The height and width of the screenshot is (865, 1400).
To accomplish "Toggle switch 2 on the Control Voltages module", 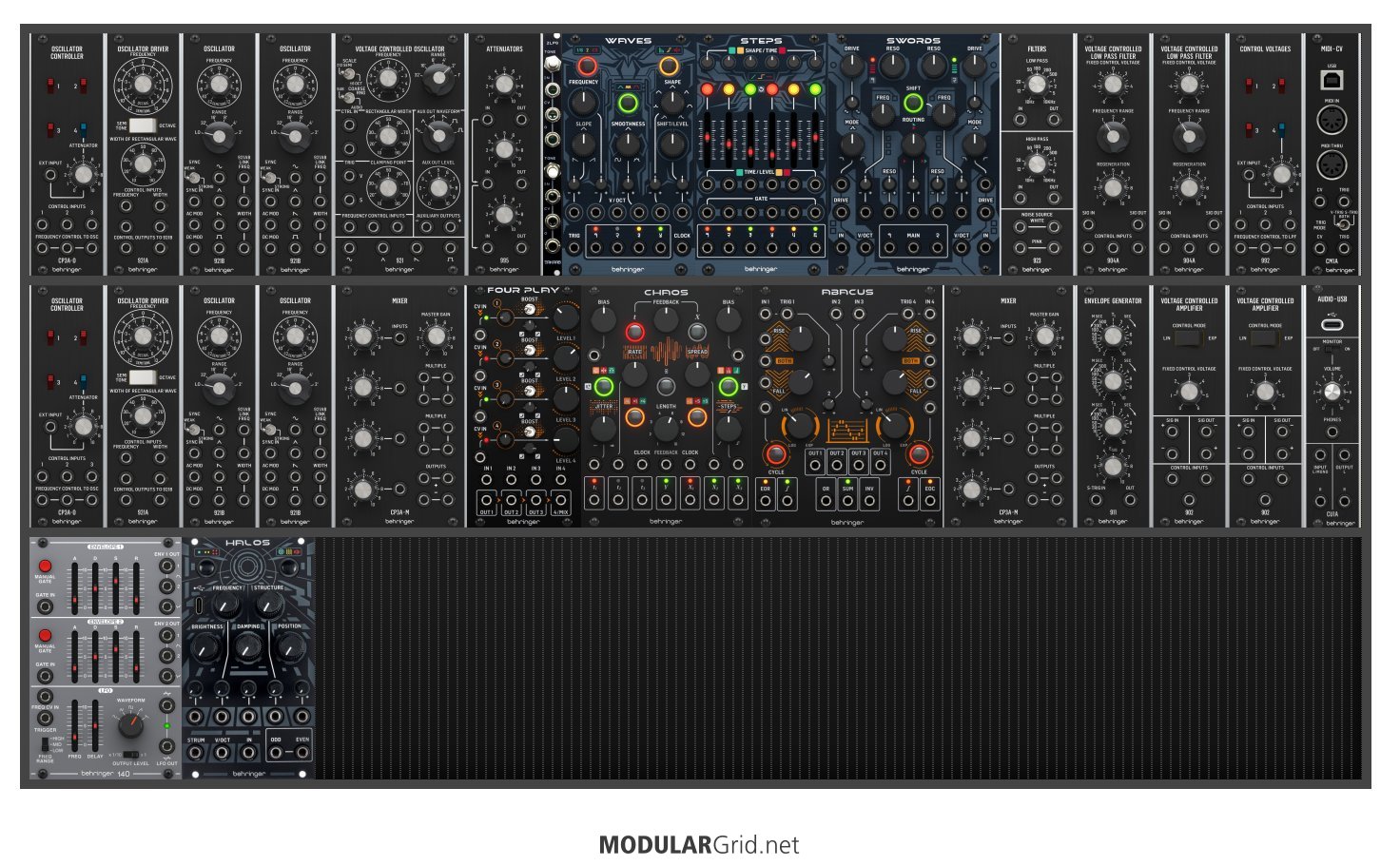I will (x=1282, y=86).
